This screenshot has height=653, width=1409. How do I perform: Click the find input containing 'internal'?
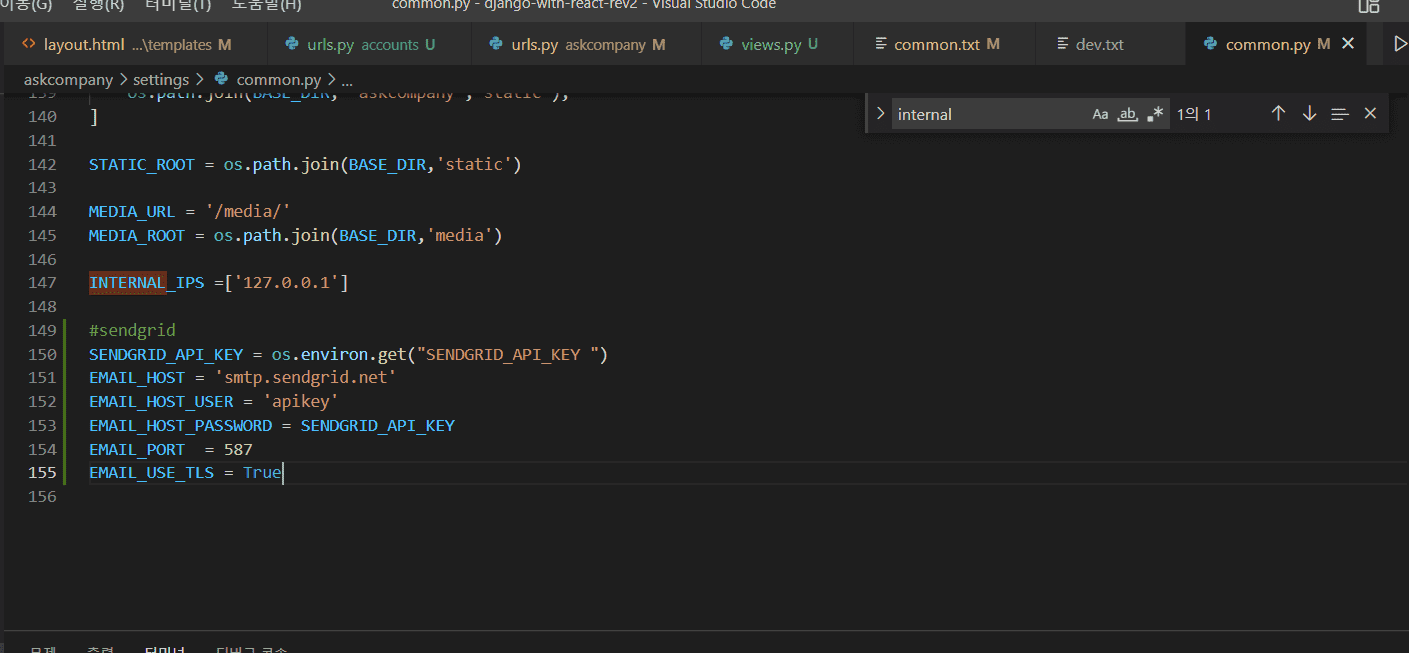pos(990,114)
